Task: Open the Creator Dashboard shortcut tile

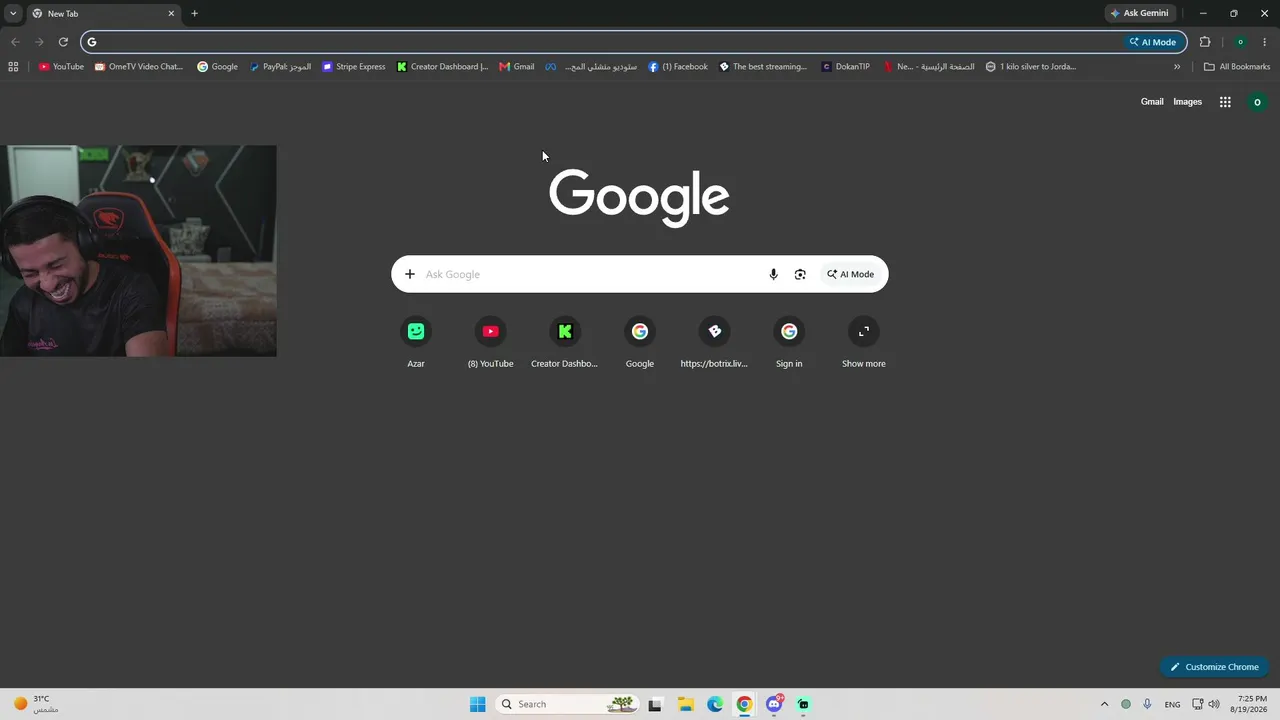Action: coord(565,343)
